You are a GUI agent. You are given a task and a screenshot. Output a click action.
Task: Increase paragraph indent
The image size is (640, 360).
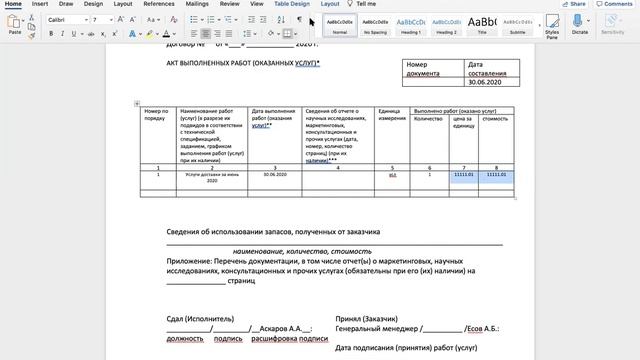(263, 20)
